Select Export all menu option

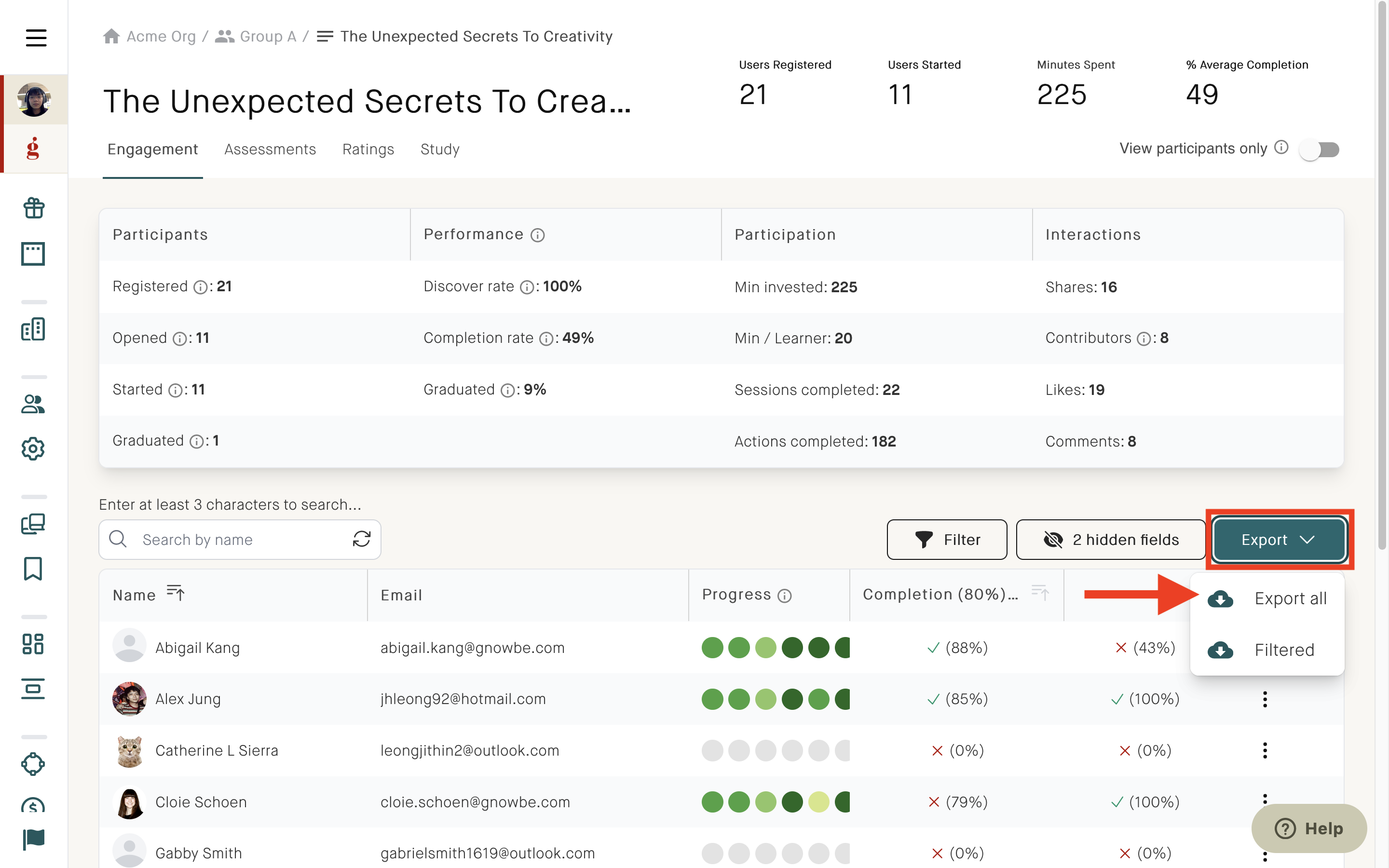pos(1267,599)
